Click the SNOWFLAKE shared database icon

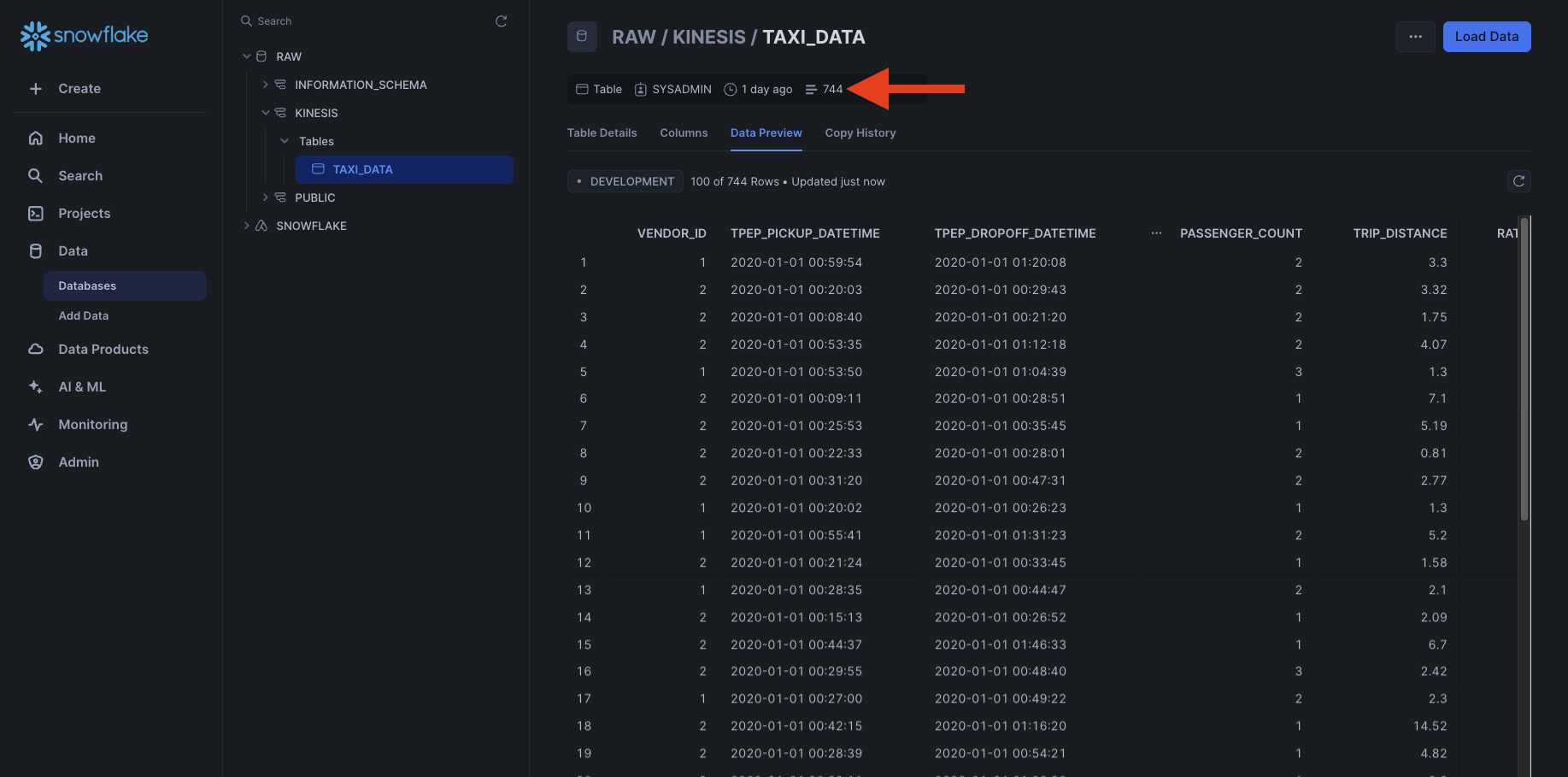(261, 226)
